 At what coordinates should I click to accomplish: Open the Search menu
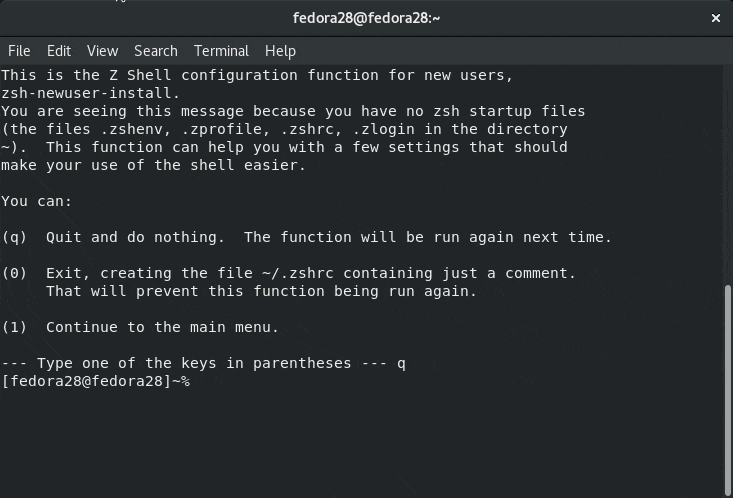point(155,51)
